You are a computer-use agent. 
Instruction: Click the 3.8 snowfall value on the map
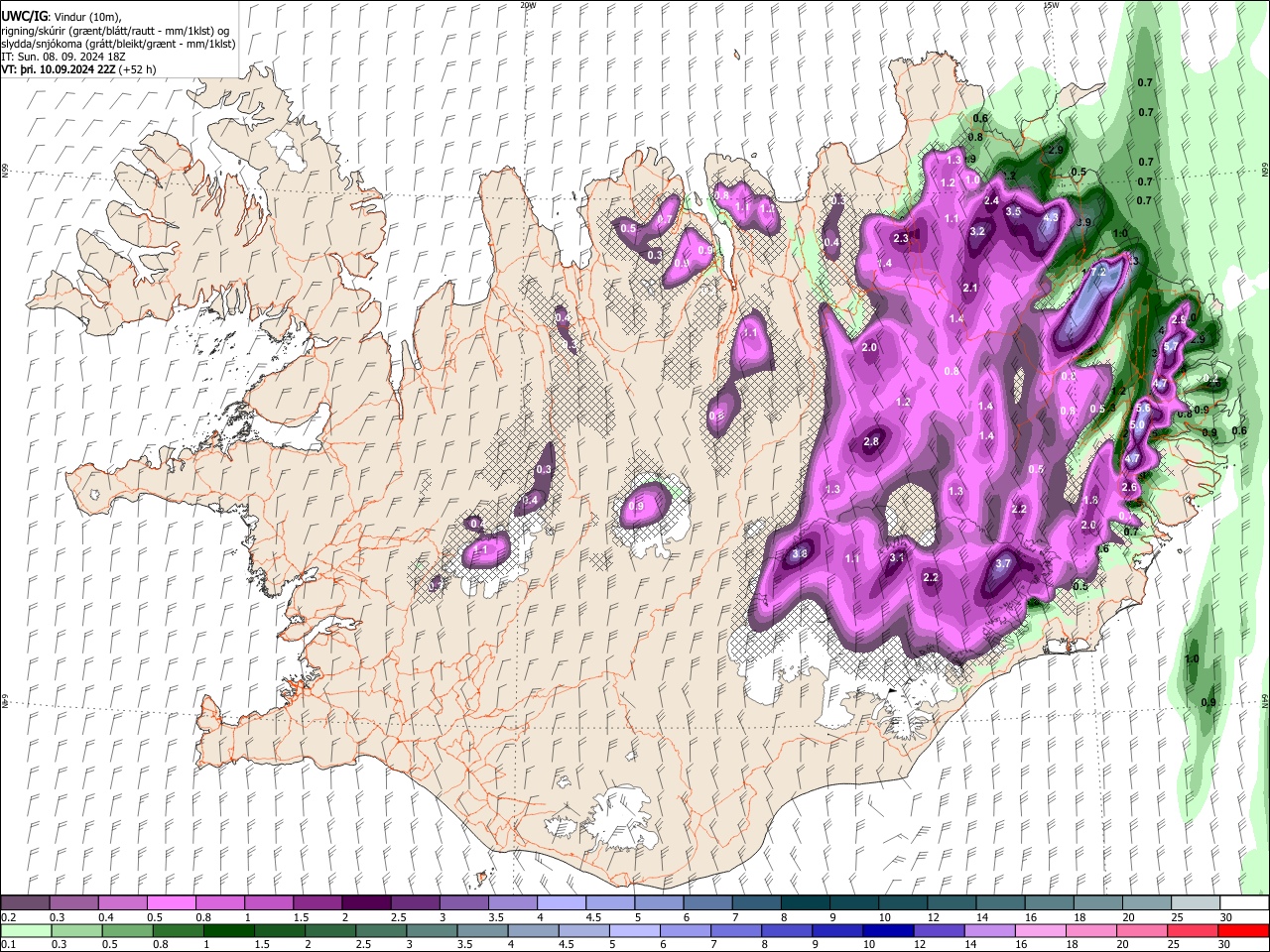(x=801, y=554)
